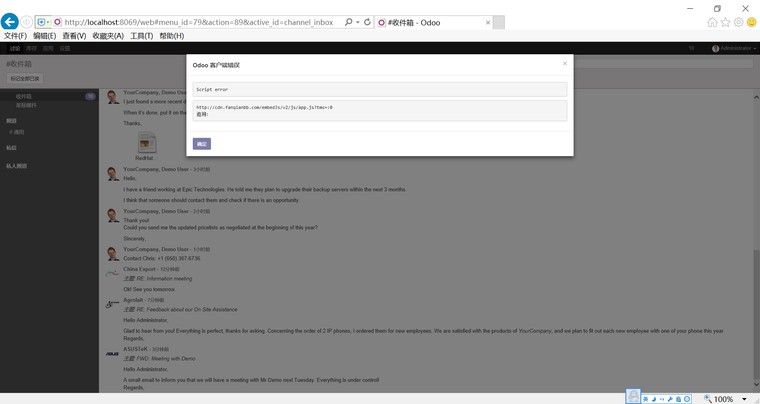The height and width of the screenshot is (404, 760).
Task: Click the 标记全部已读 button
Action: coord(25,78)
